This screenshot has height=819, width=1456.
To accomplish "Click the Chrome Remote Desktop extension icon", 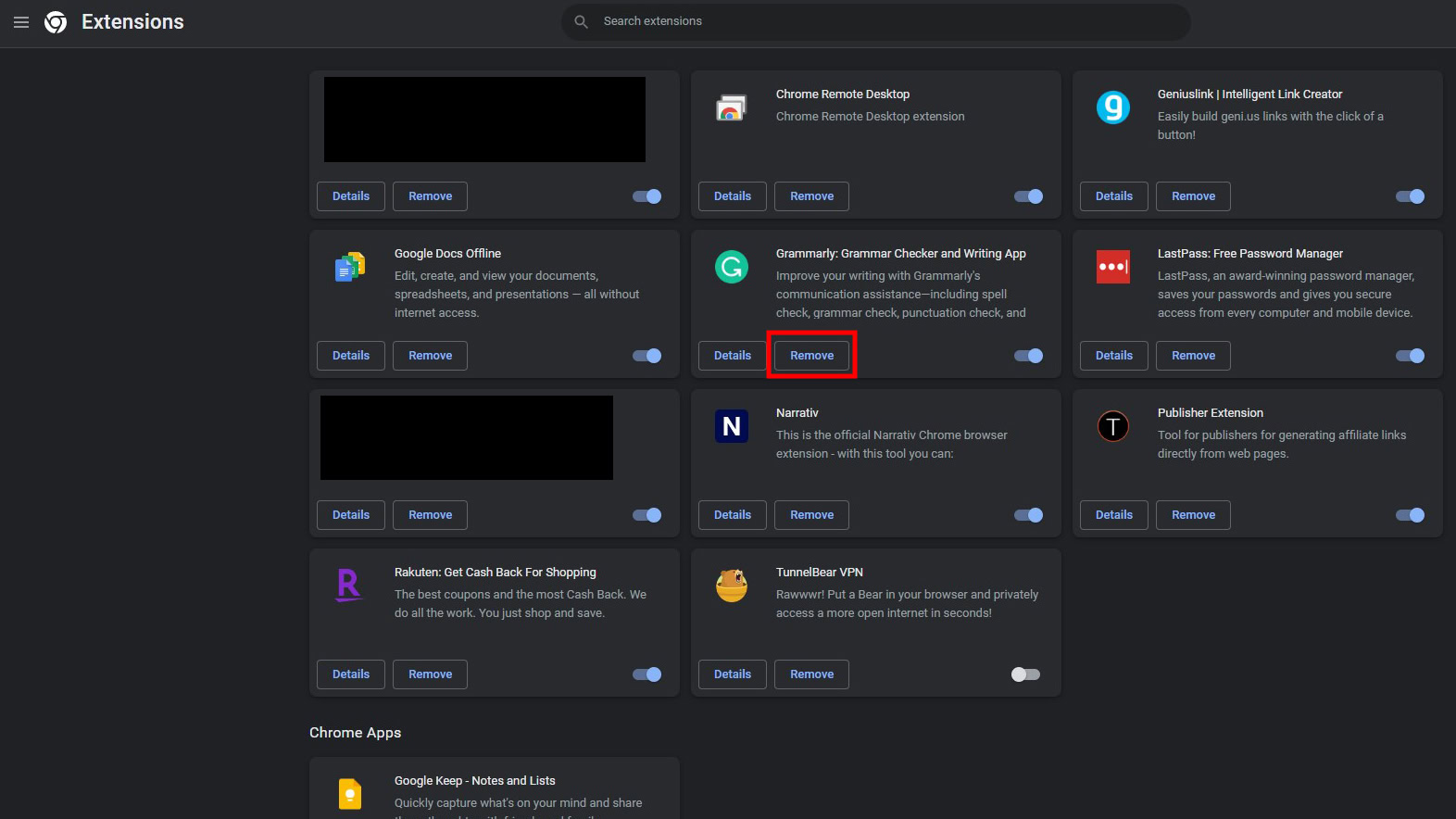I will click(732, 108).
